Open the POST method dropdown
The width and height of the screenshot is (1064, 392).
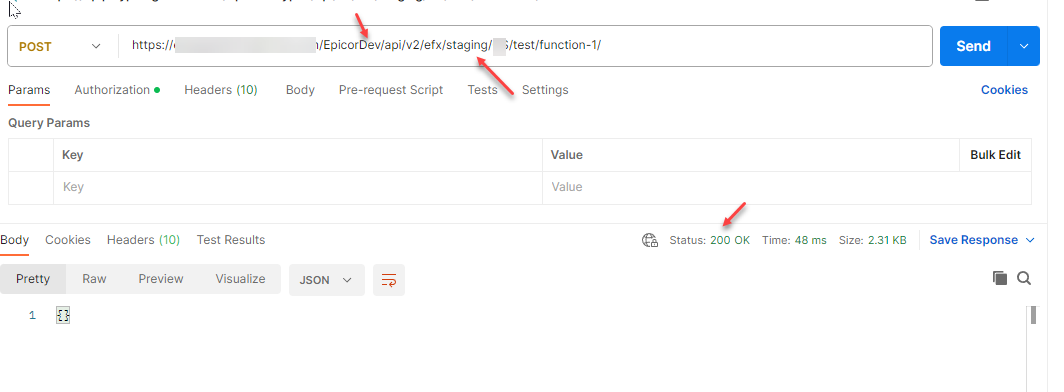click(x=61, y=46)
